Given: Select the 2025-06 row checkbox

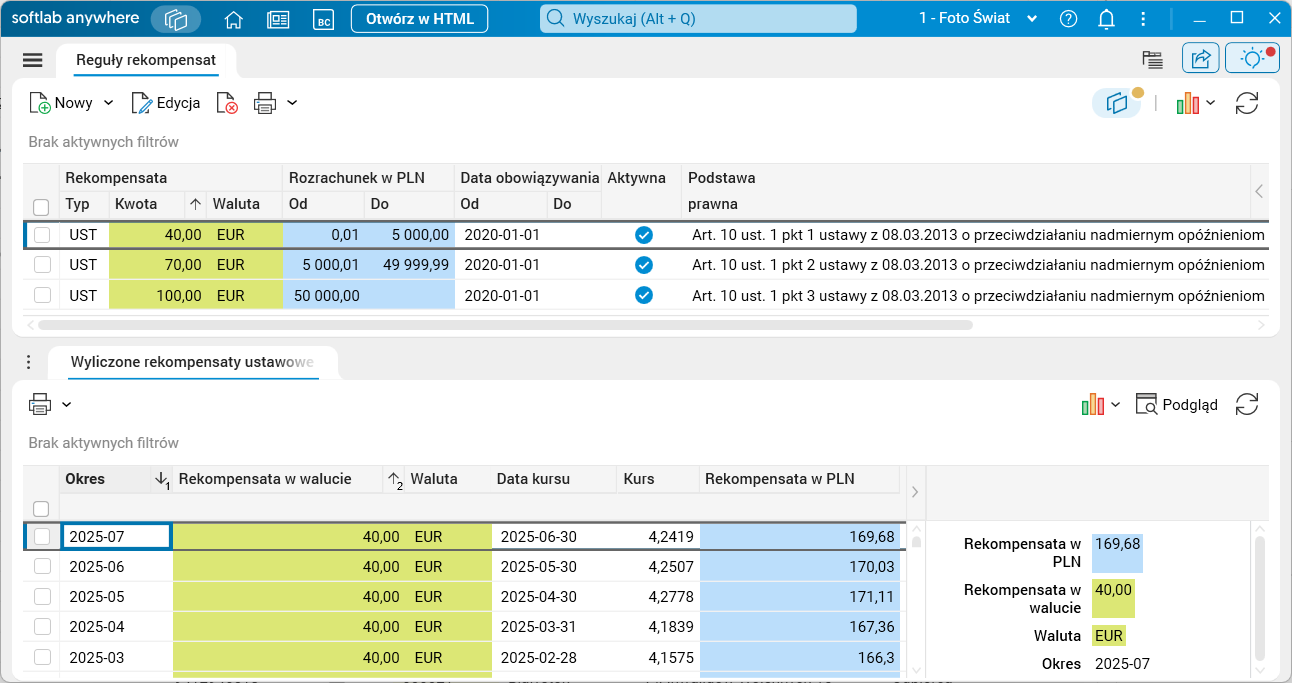Looking at the screenshot, I should pyautogui.click(x=42, y=567).
